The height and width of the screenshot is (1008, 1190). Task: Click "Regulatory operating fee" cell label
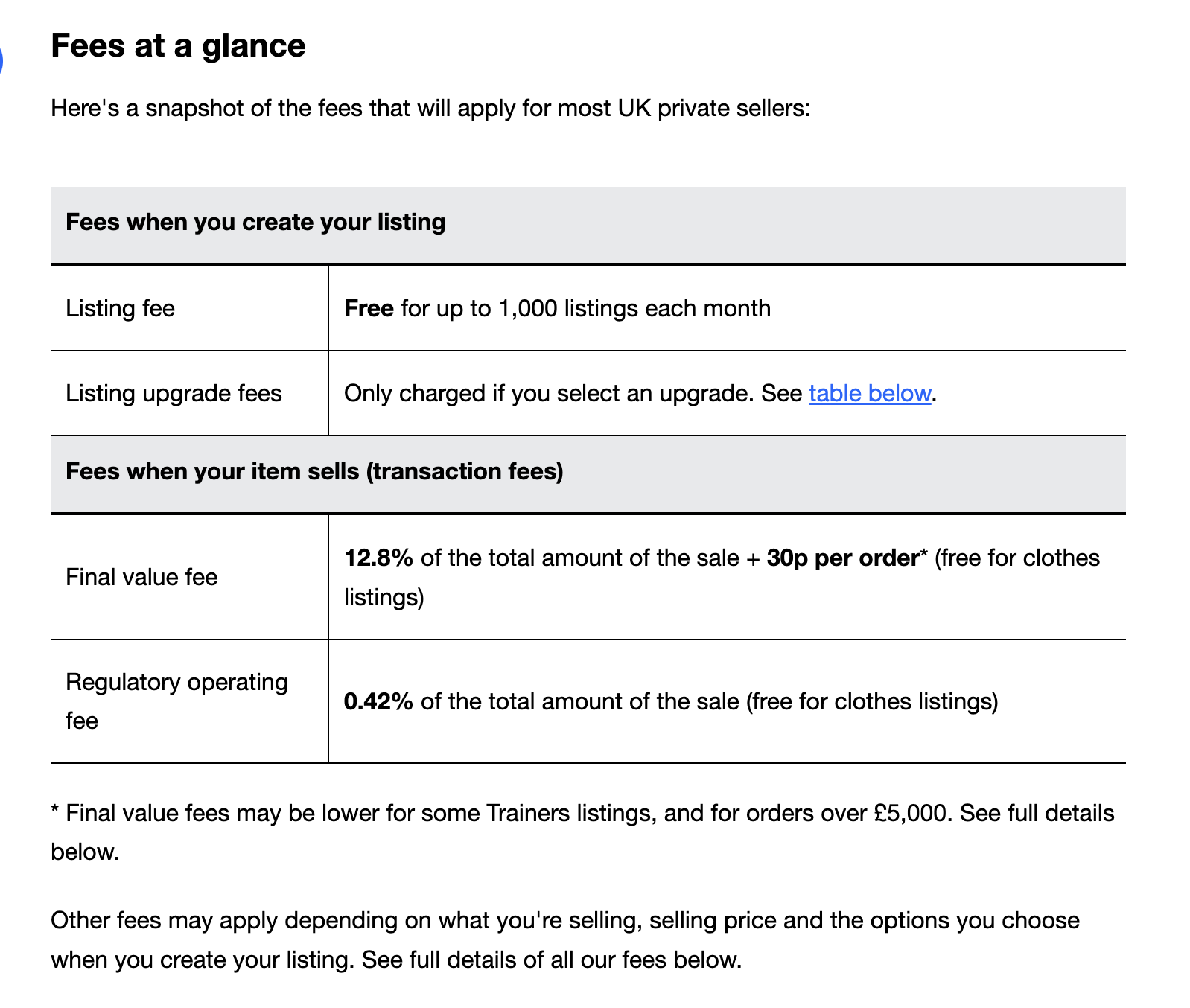(x=176, y=701)
